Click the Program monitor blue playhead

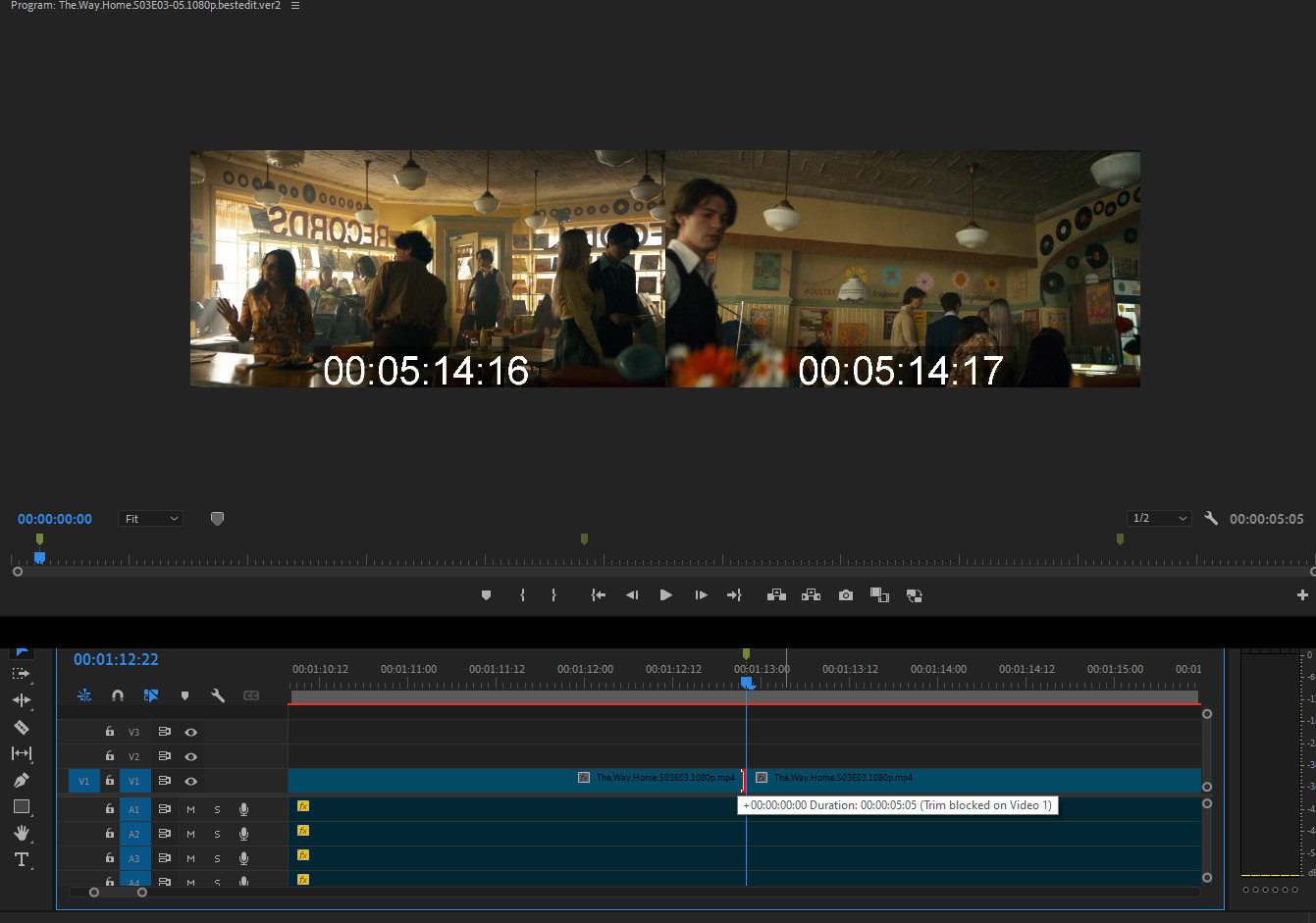(39, 557)
